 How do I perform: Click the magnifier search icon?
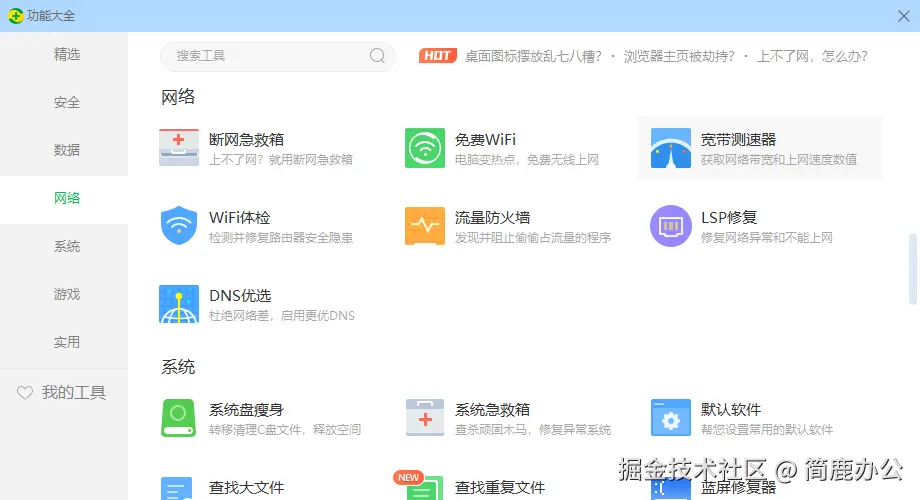pos(377,56)
